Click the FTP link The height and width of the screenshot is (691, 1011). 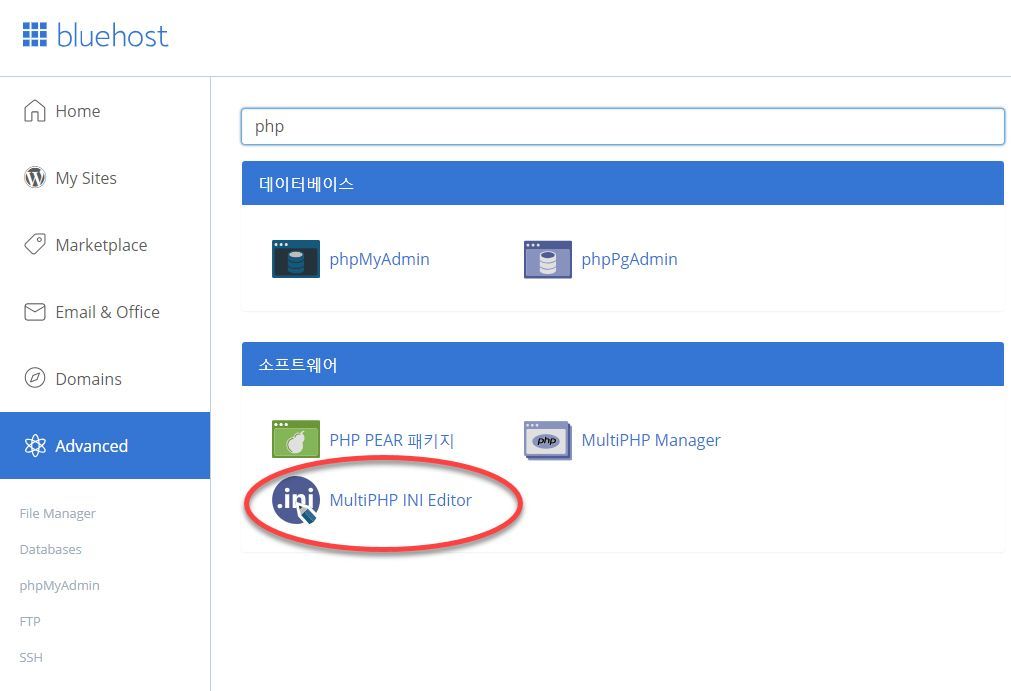tap(30, 621)
